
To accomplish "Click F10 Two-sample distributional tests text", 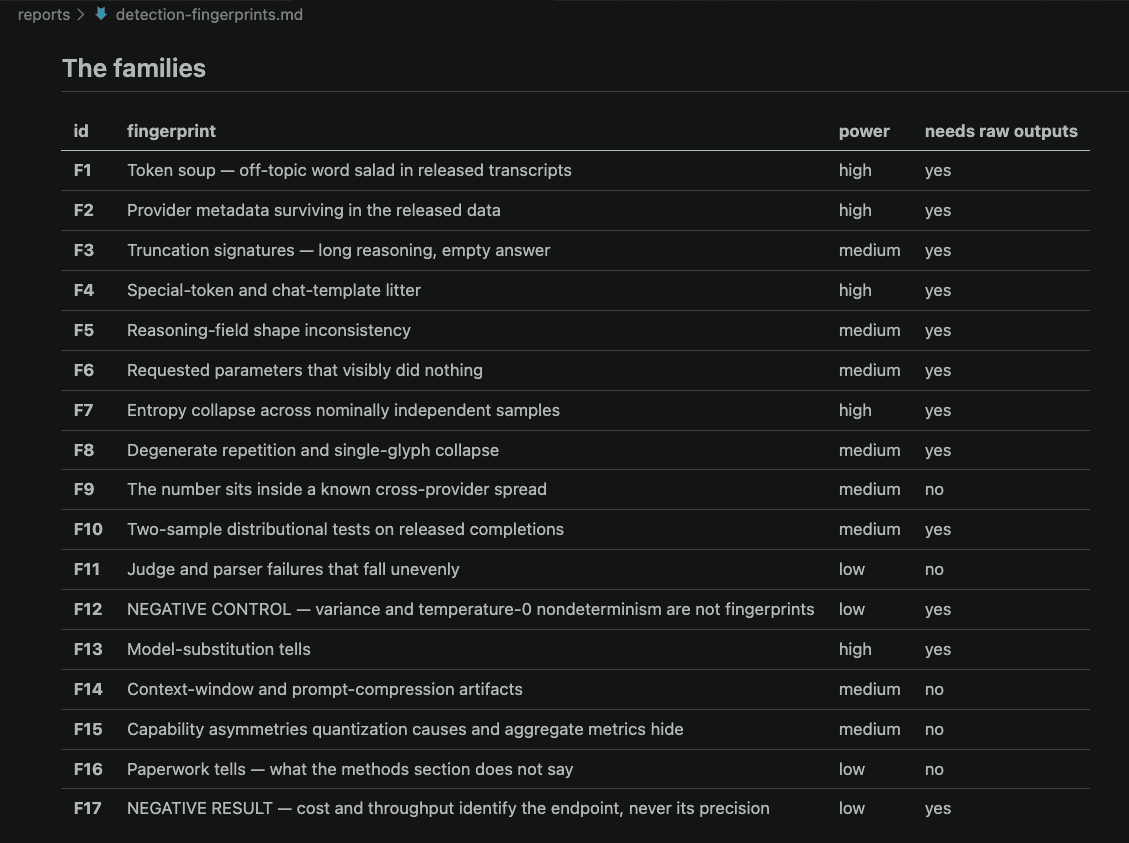I will pos(345,530).
